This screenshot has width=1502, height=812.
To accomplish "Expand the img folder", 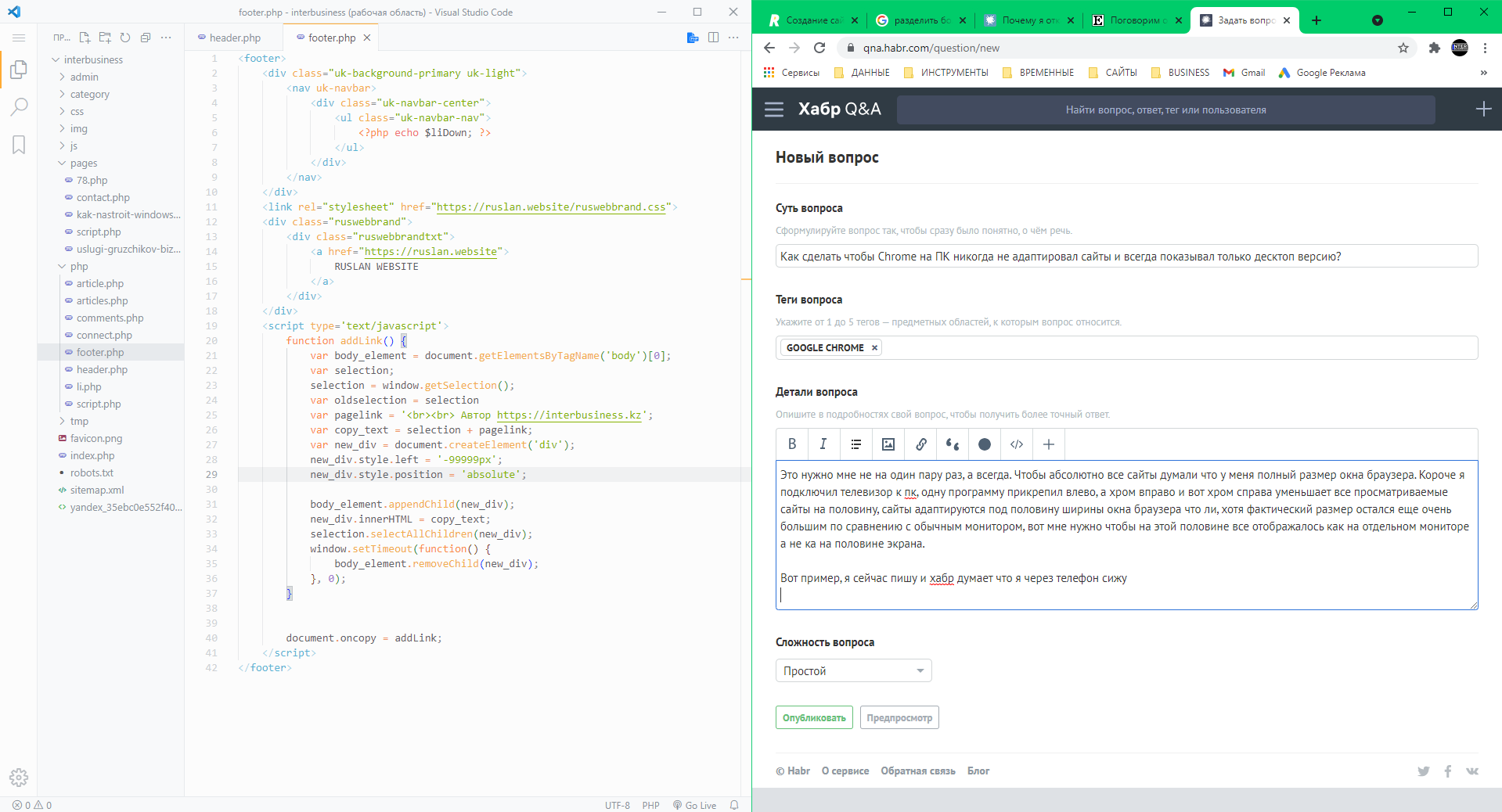I will 78,128.
